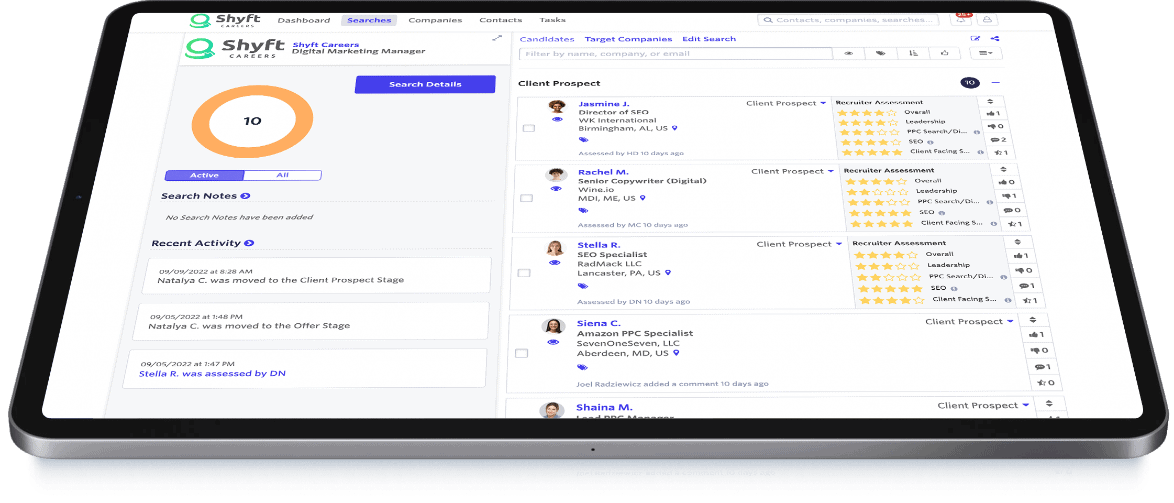Toggle the eye icon under Stella R. photo
The image size is (1174, 503).
[555, 263]
